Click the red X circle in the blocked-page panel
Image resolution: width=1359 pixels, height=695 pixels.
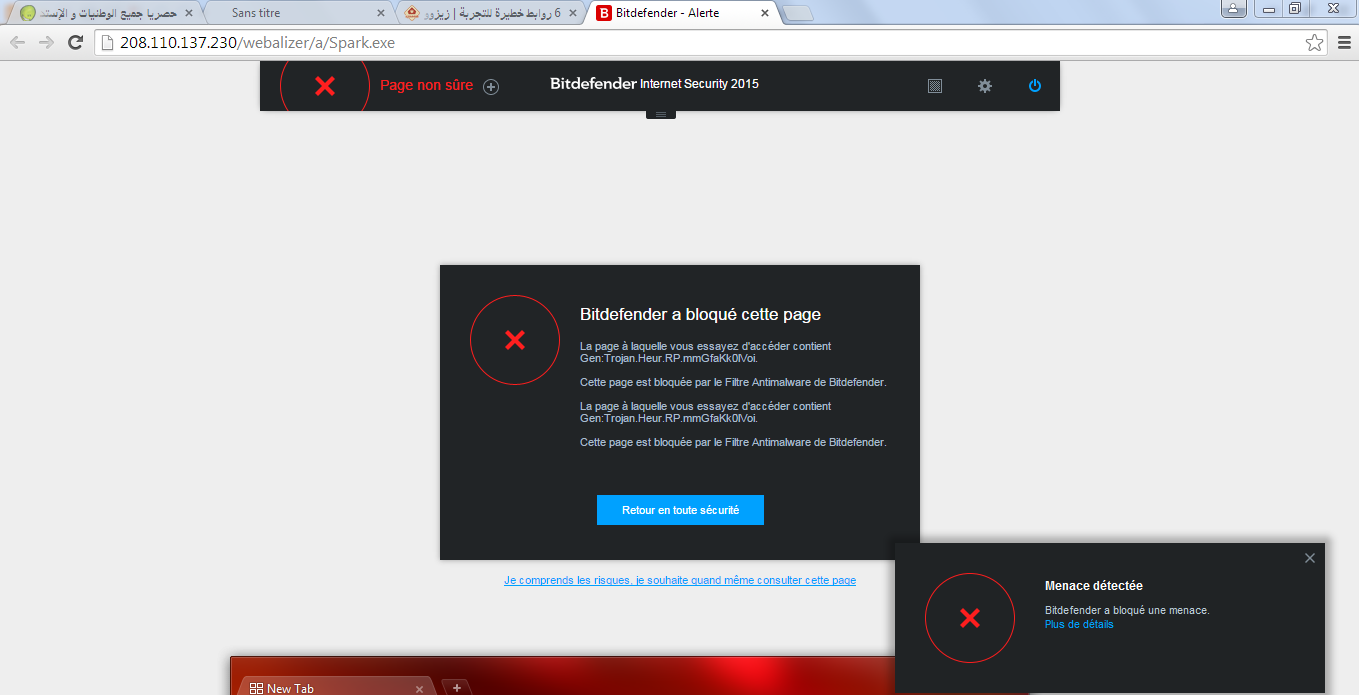pyautogui.click(x=515, y=340)
